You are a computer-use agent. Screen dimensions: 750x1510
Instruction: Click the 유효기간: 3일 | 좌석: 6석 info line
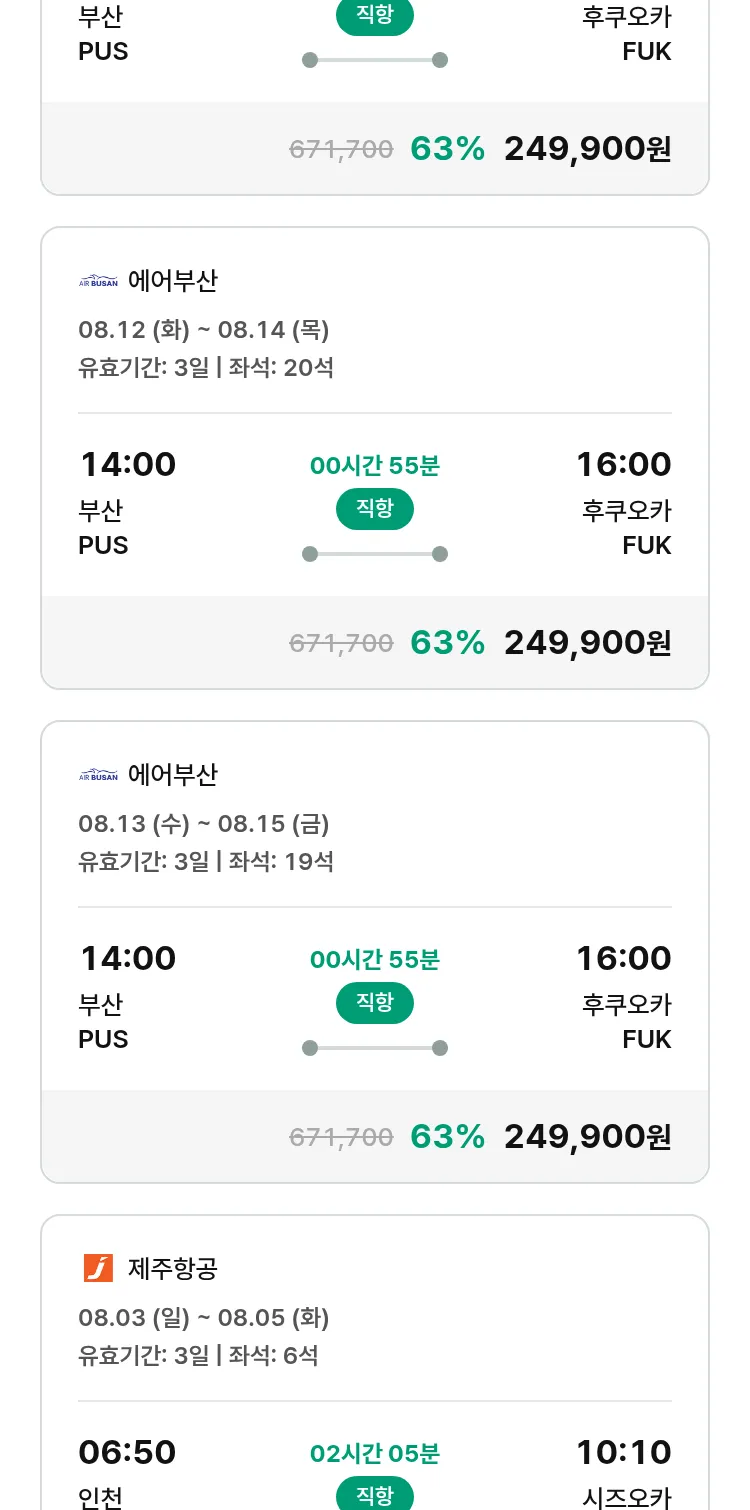198,1356
